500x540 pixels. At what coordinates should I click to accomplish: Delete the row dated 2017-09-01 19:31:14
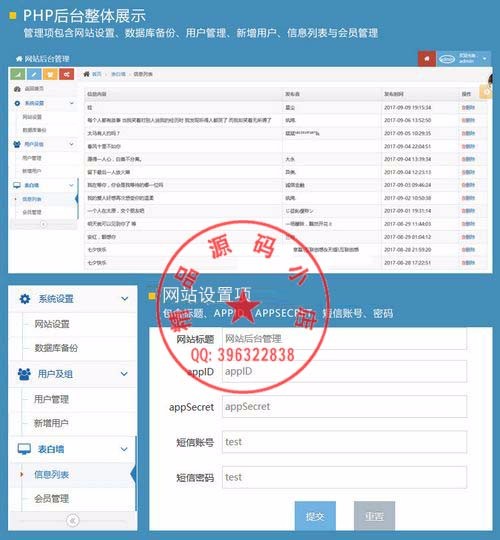[468, 211]
